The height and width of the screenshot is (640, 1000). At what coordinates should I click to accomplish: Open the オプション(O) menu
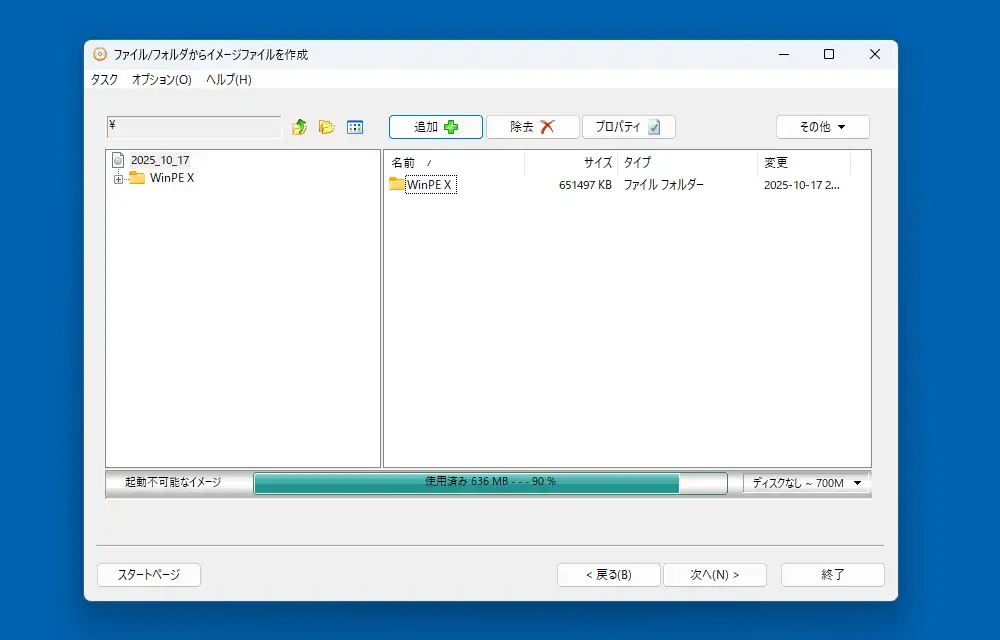161,80
